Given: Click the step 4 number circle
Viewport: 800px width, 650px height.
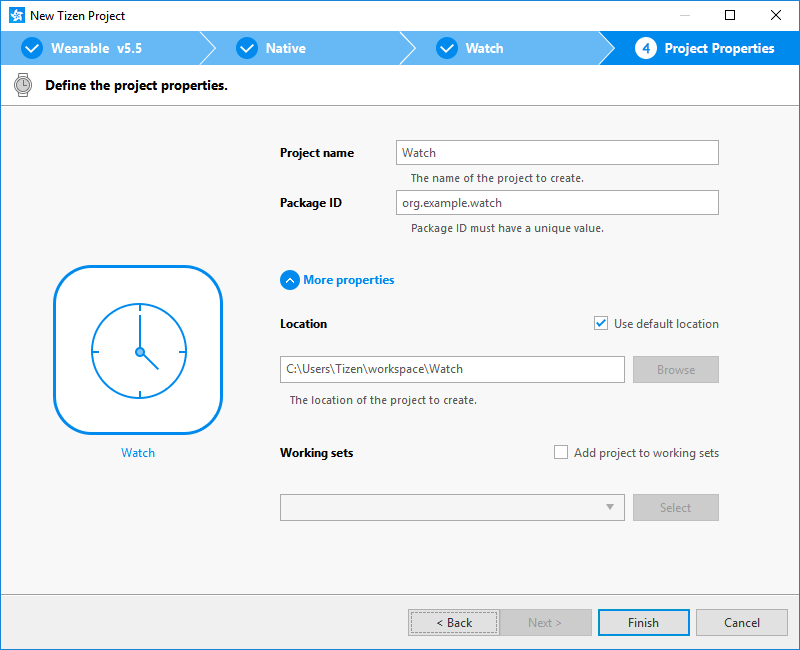Looking at the screenshot, I should coord(646,48).
